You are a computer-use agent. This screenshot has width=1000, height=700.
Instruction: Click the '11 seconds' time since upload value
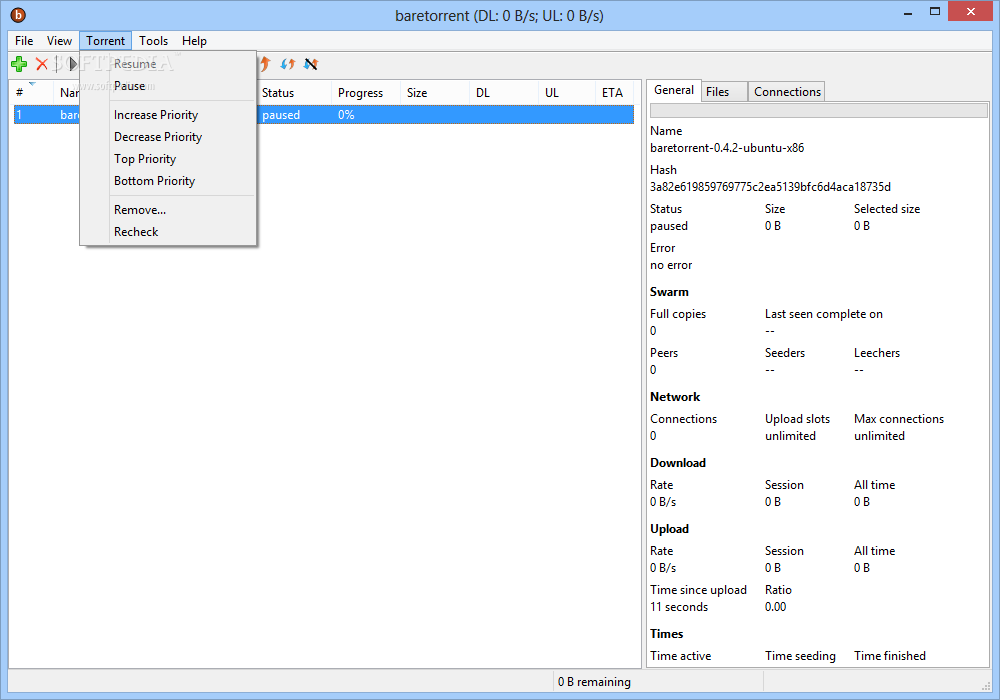point(679,607)
